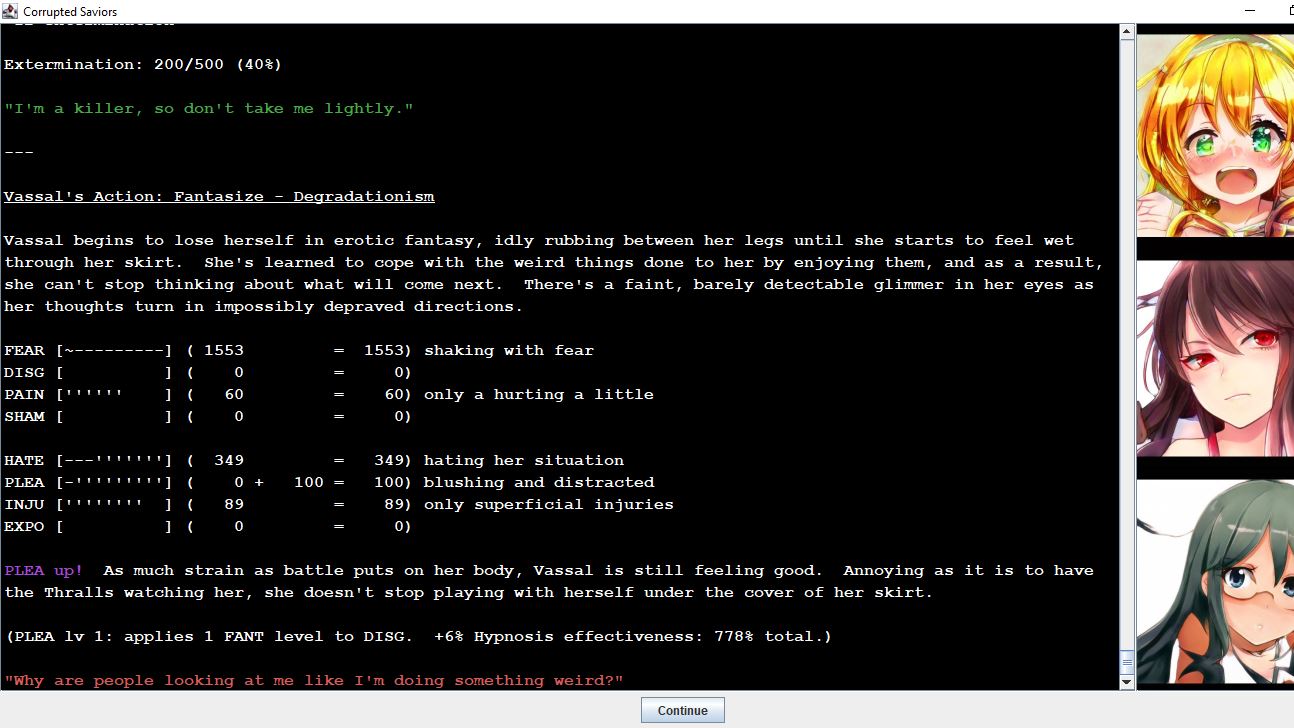The image size is (1294, 728).
Task: Click the Extermination: 200/500 progress line
Action: click(143, 65)
